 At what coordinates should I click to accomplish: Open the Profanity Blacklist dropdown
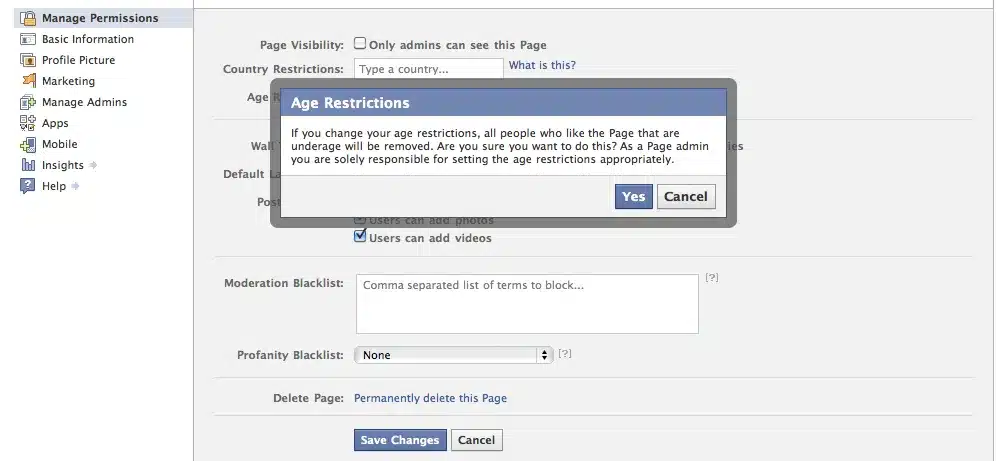pos(454,355)
